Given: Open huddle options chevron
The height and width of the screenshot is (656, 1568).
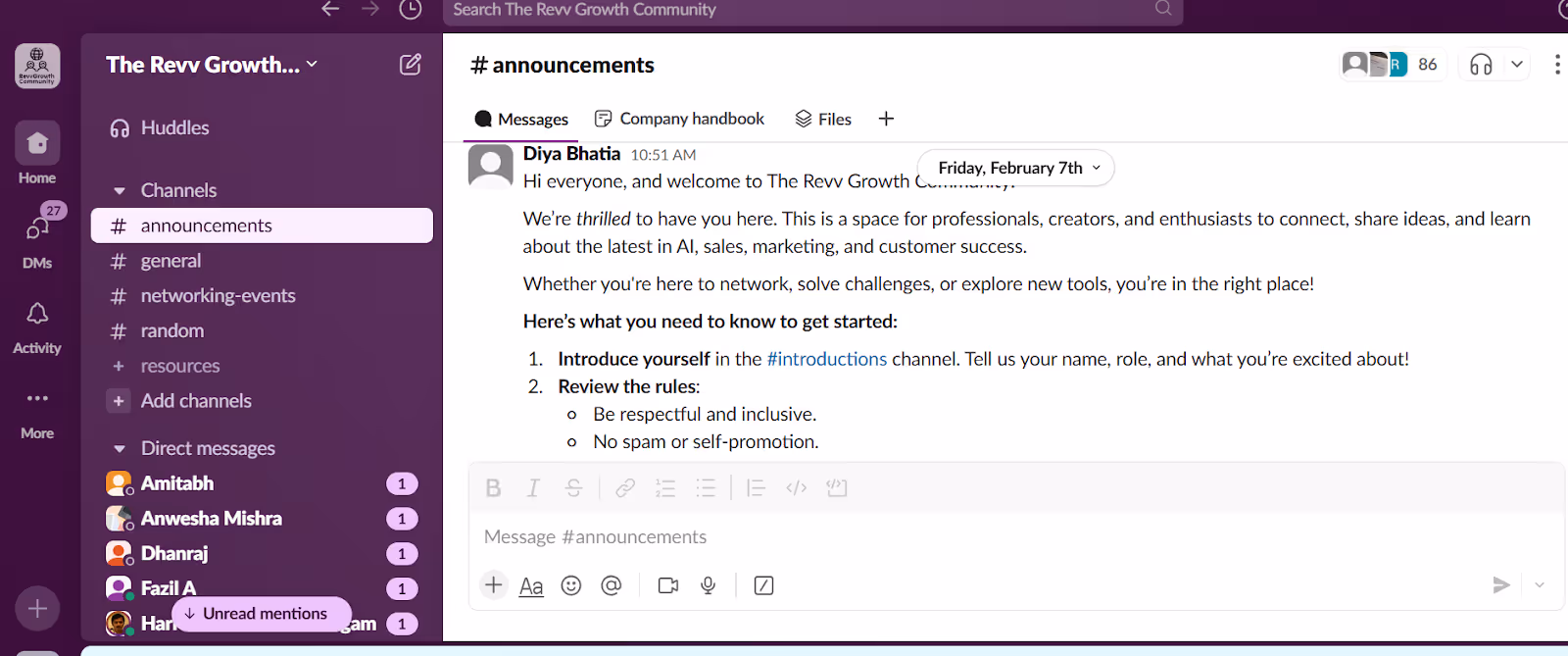Looking at the screenshot, I should pyautogui.click(x=1517, y=65).
